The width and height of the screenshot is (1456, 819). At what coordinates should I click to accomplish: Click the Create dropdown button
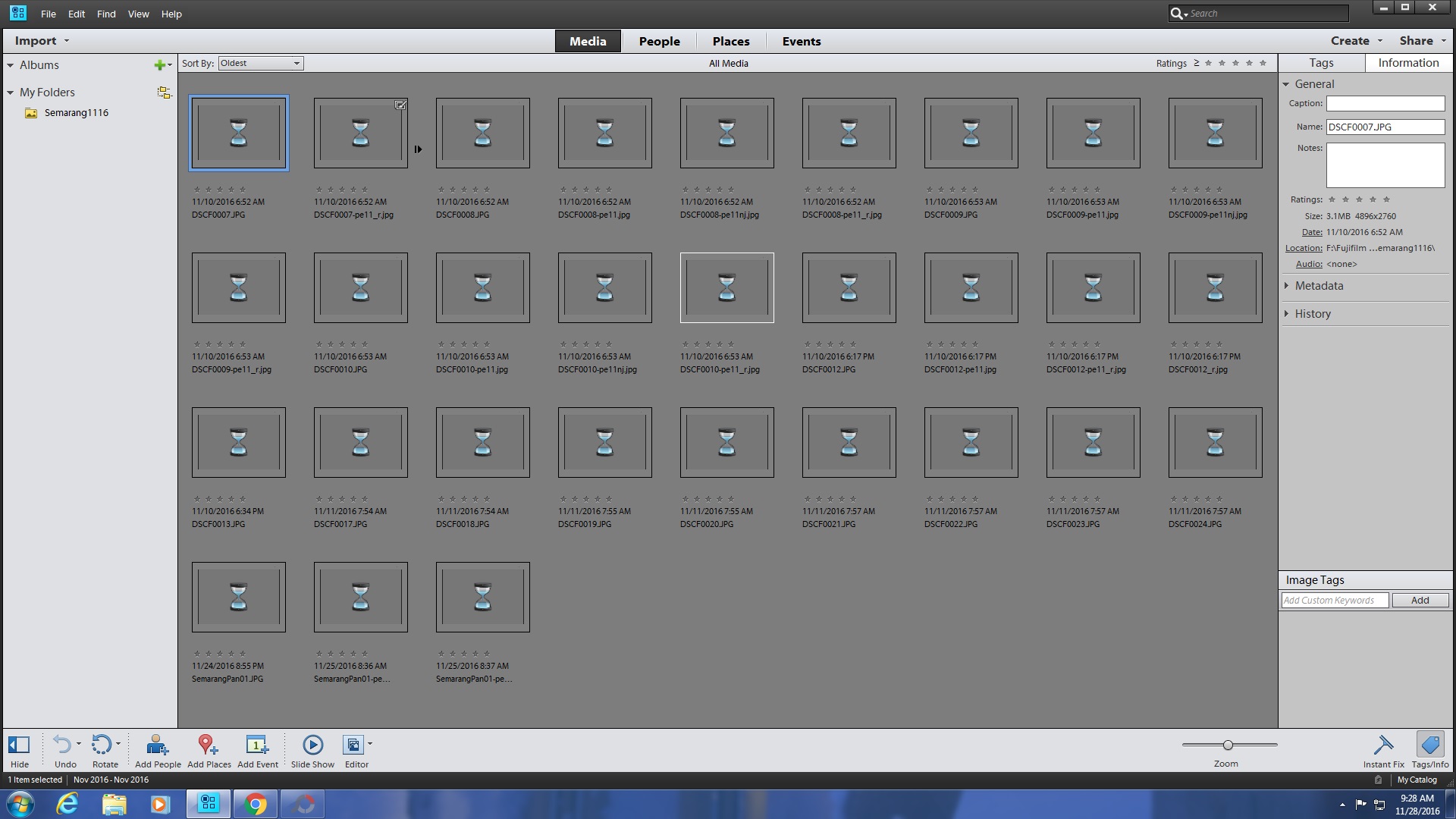click(x=1354, y=40)
